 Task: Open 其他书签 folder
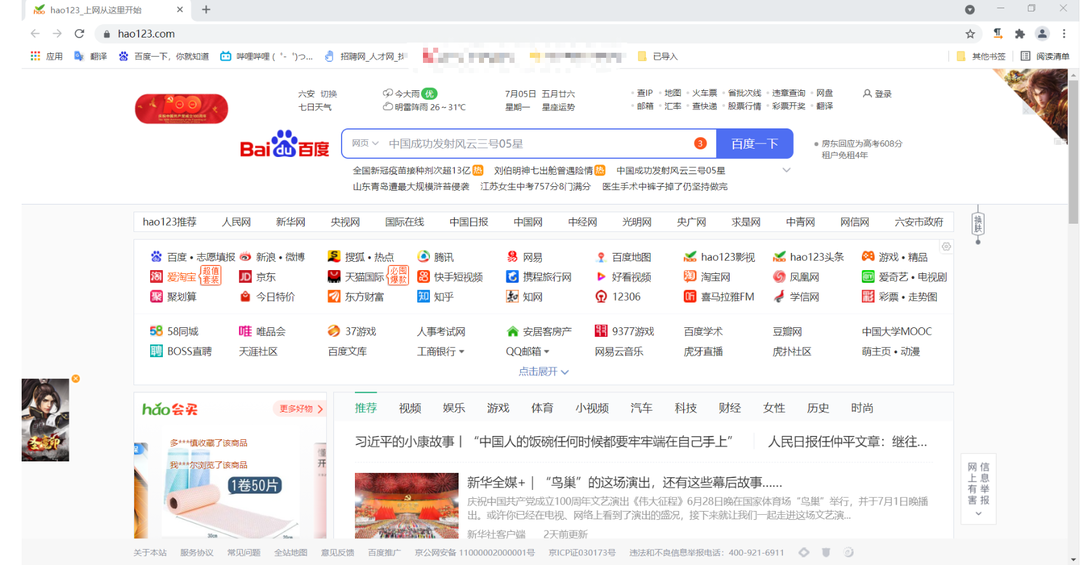[981, 56]
